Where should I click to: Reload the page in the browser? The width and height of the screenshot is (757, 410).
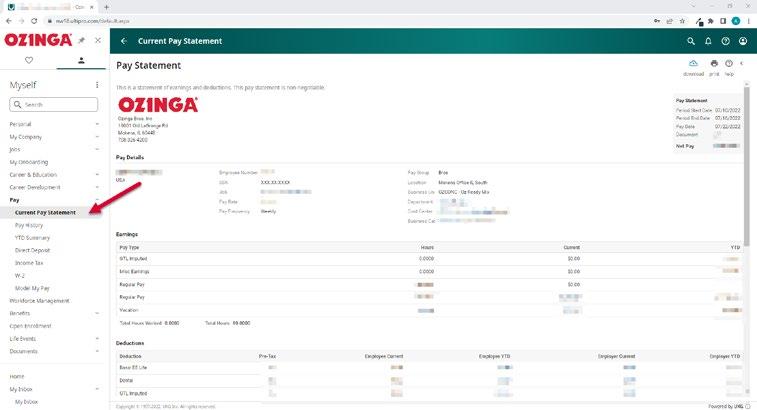[34, 21]
